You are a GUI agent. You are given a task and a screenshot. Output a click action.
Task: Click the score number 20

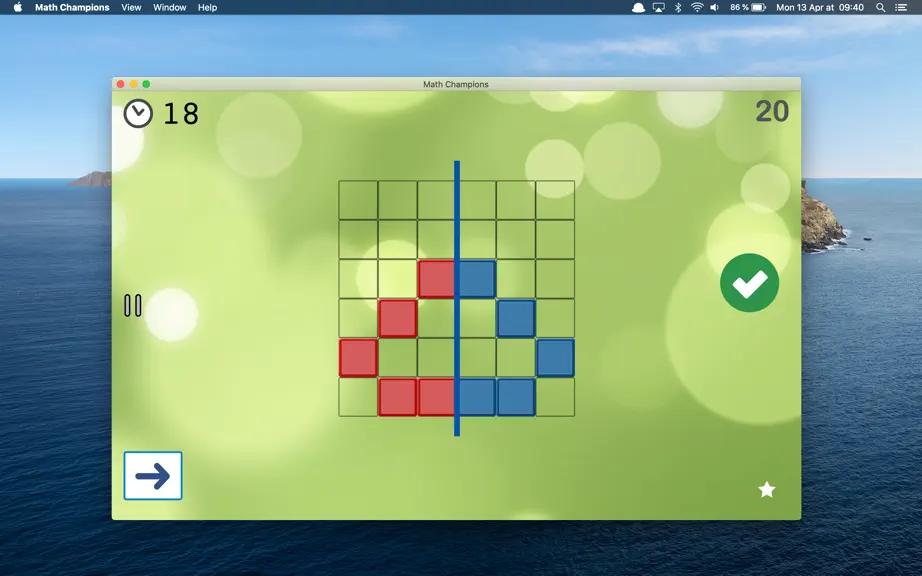pos(772,111)
